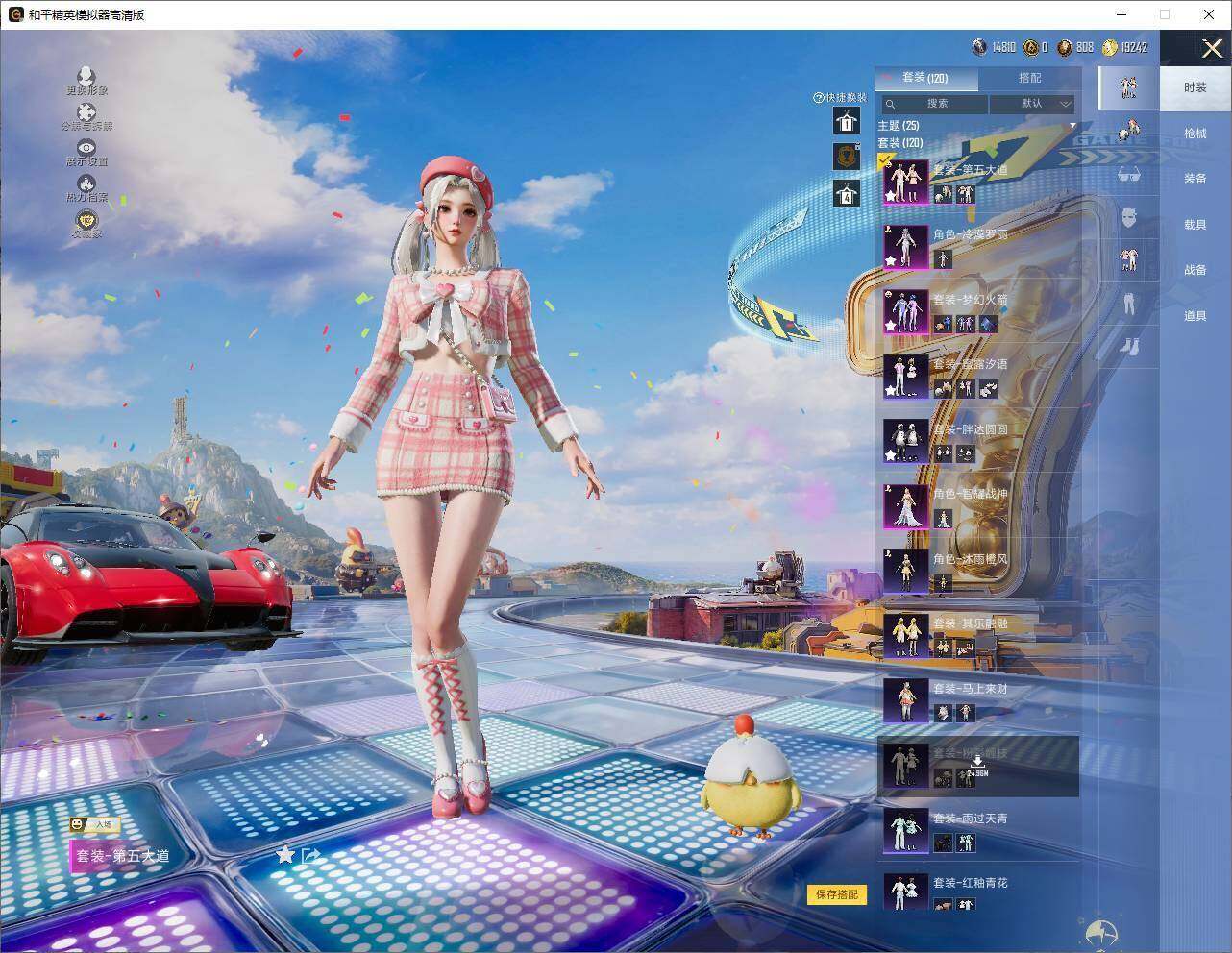This screenshot has height=953, width=1232.
Task: Open the 搭配 tab
Action: click(1028, 78)
